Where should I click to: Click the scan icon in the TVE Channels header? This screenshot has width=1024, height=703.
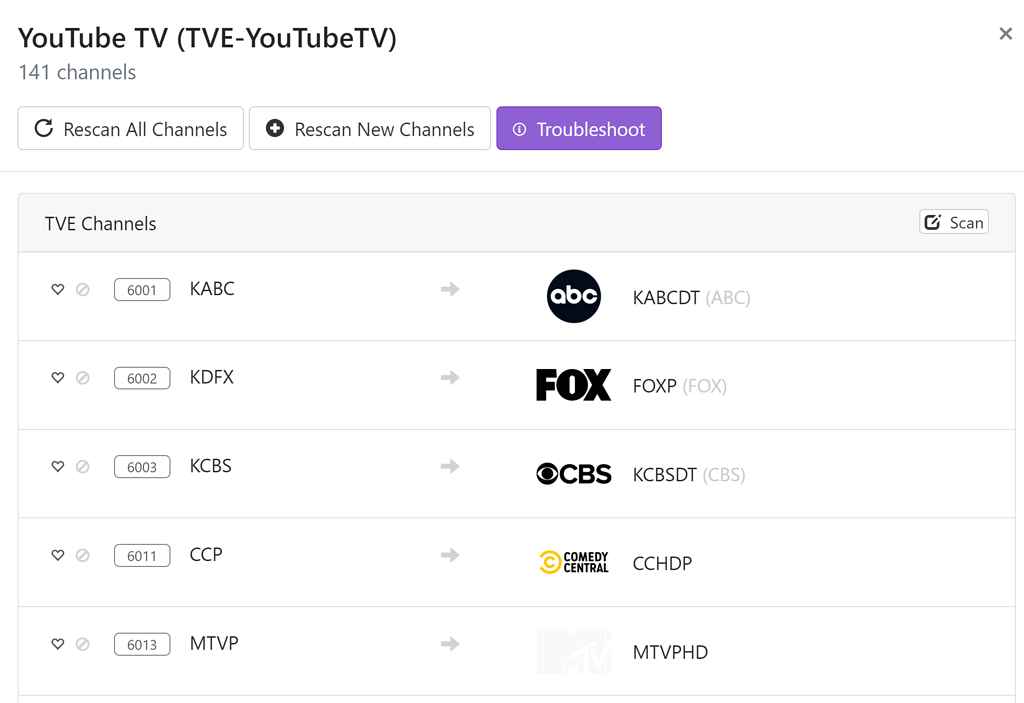(934, 221)
